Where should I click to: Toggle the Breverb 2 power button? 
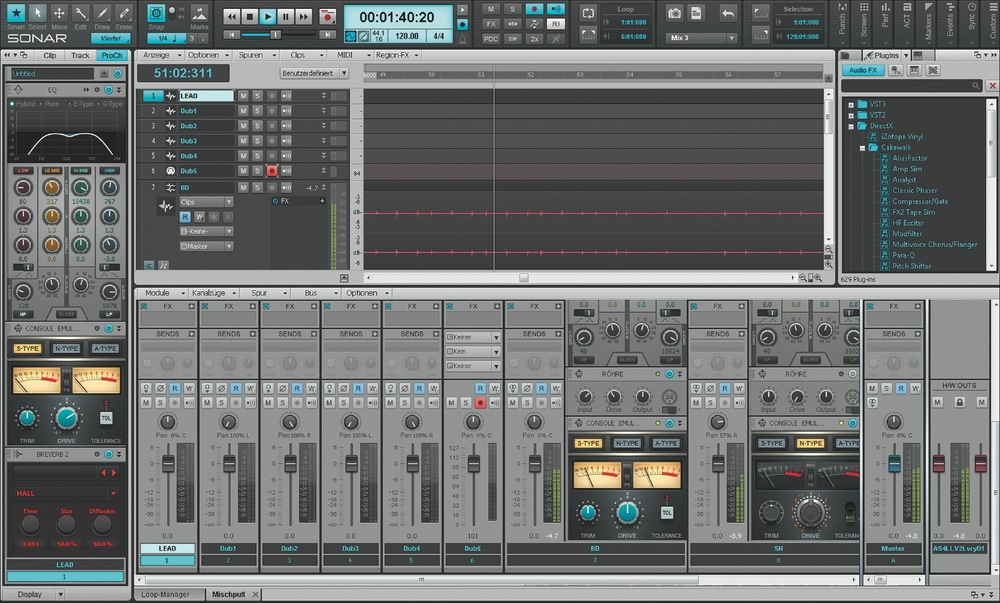click(108, 454)
